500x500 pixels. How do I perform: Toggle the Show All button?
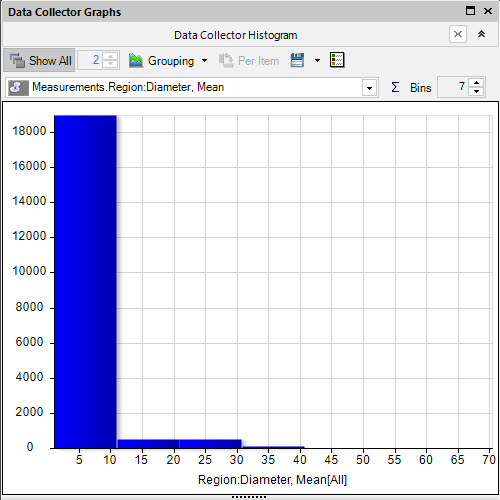(x=39, y=60)
